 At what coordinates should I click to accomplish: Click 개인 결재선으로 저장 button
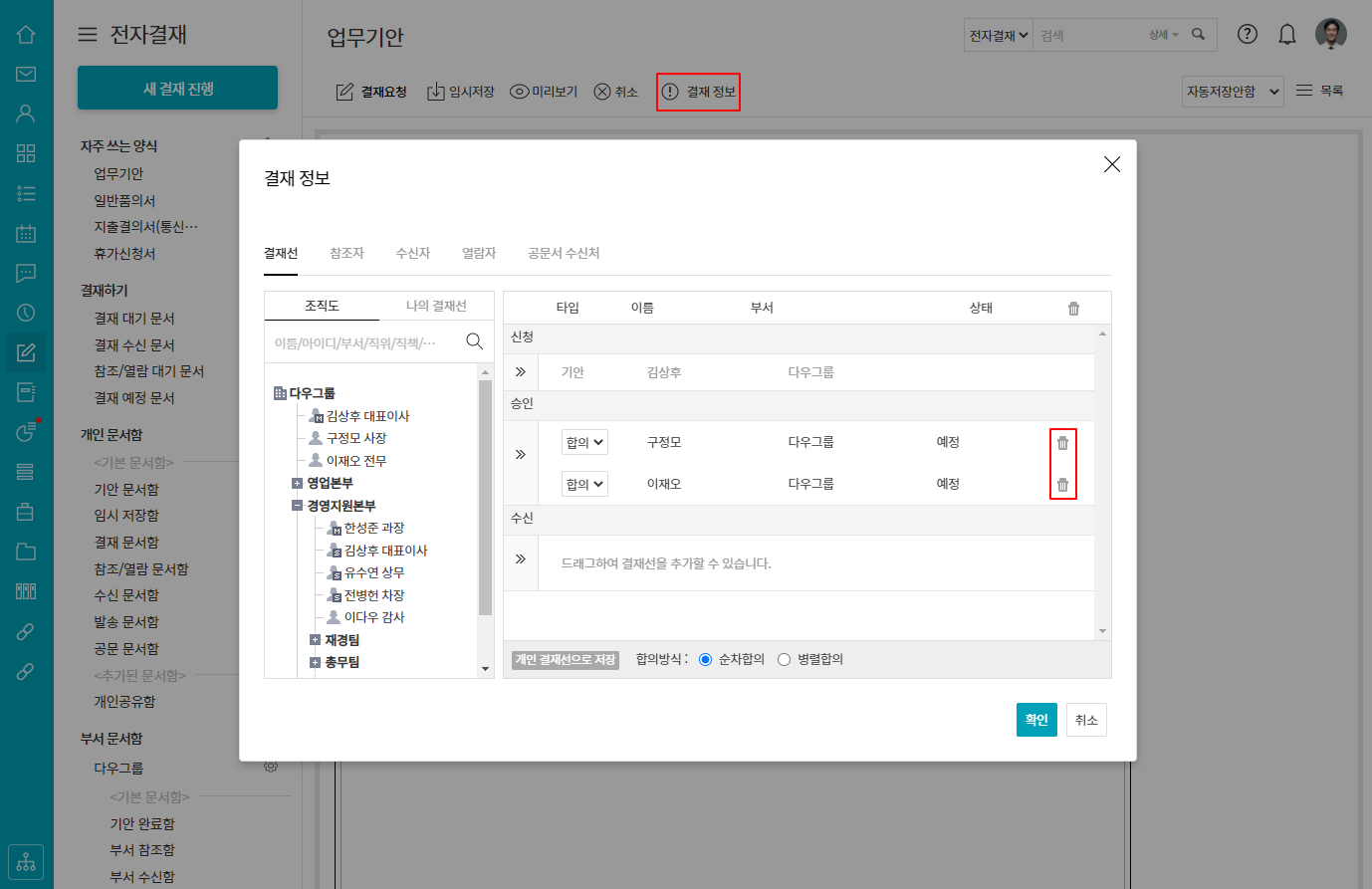(x=566, y=660)
